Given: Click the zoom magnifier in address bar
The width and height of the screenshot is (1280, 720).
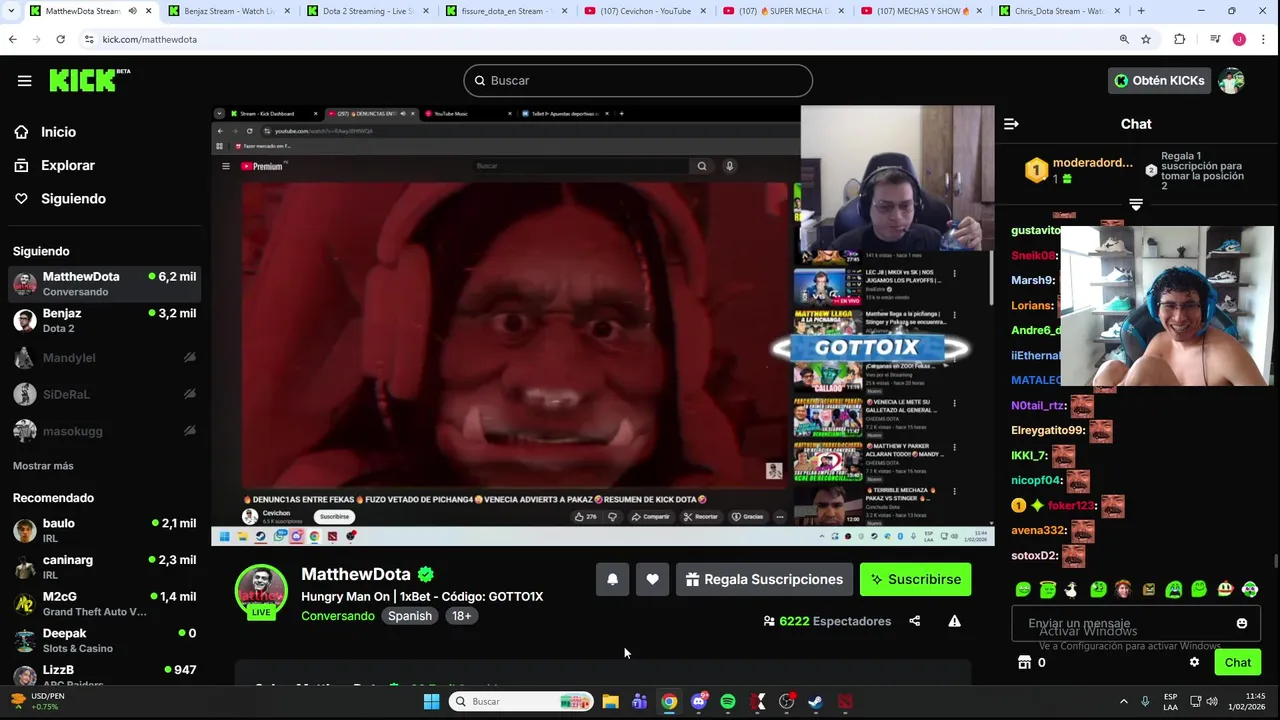Looking at the screenshot, I should tap(1124, 39).
